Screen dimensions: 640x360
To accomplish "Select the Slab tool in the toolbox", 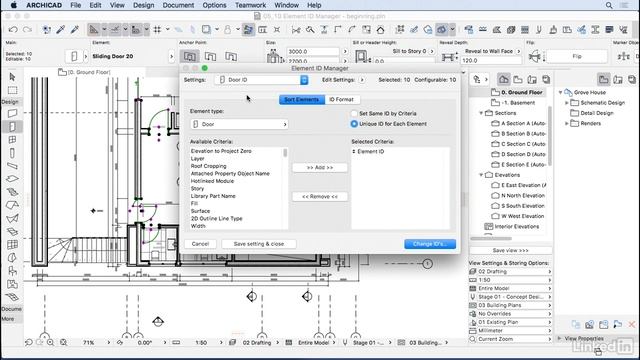I will 12,179.
